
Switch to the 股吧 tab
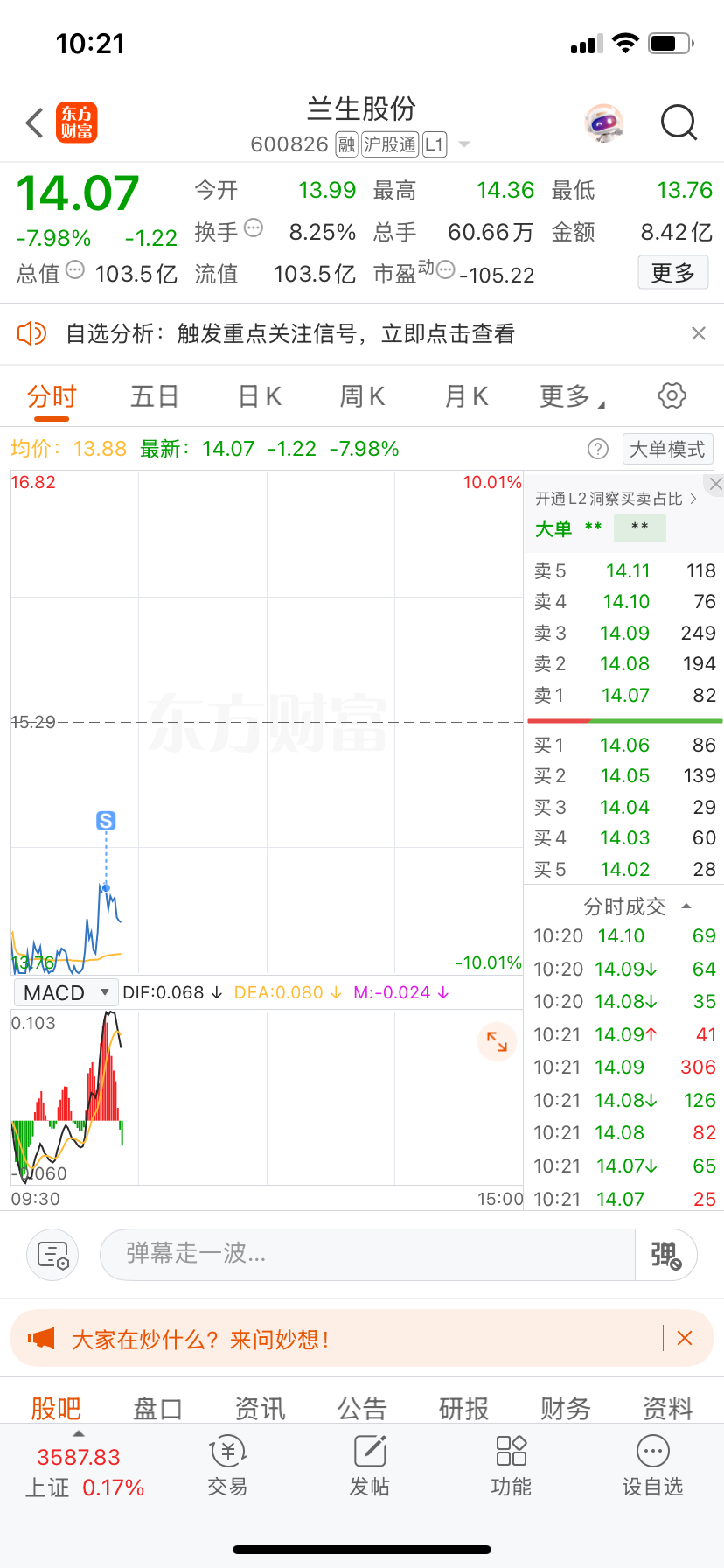point(56,1408)
